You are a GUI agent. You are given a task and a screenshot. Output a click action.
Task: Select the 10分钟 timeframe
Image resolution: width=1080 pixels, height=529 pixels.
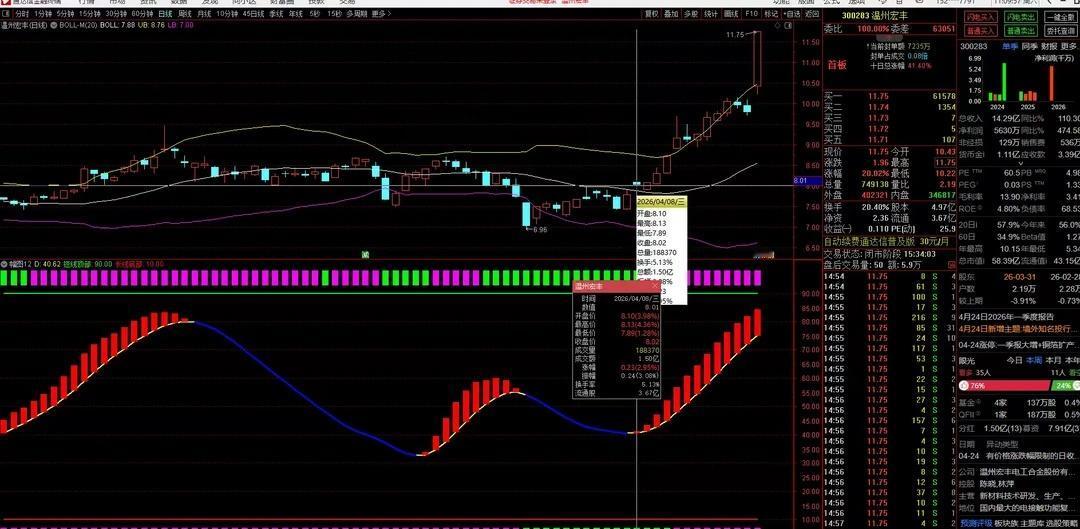[x=227, y=13]
